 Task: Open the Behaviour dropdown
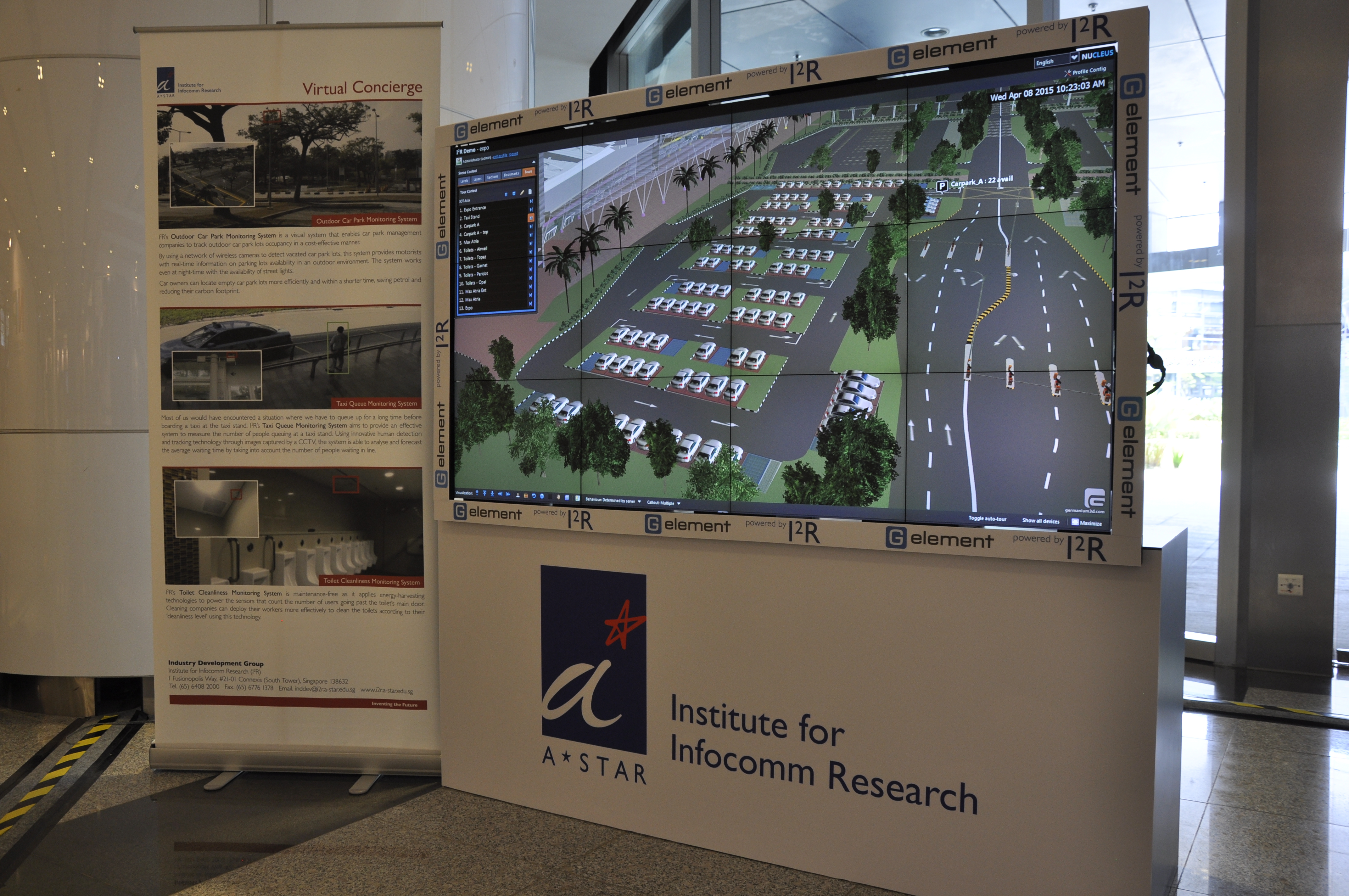[613, 501]
